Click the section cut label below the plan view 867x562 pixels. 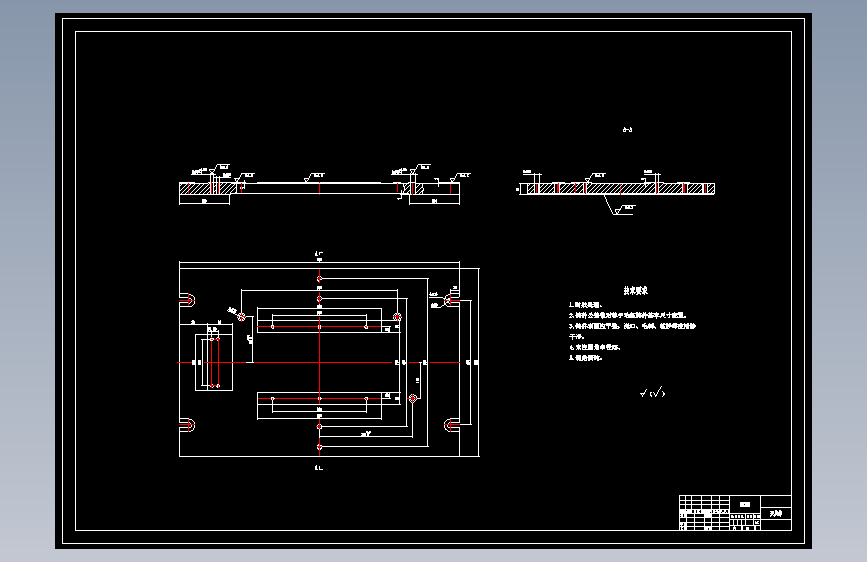(319, 468)
